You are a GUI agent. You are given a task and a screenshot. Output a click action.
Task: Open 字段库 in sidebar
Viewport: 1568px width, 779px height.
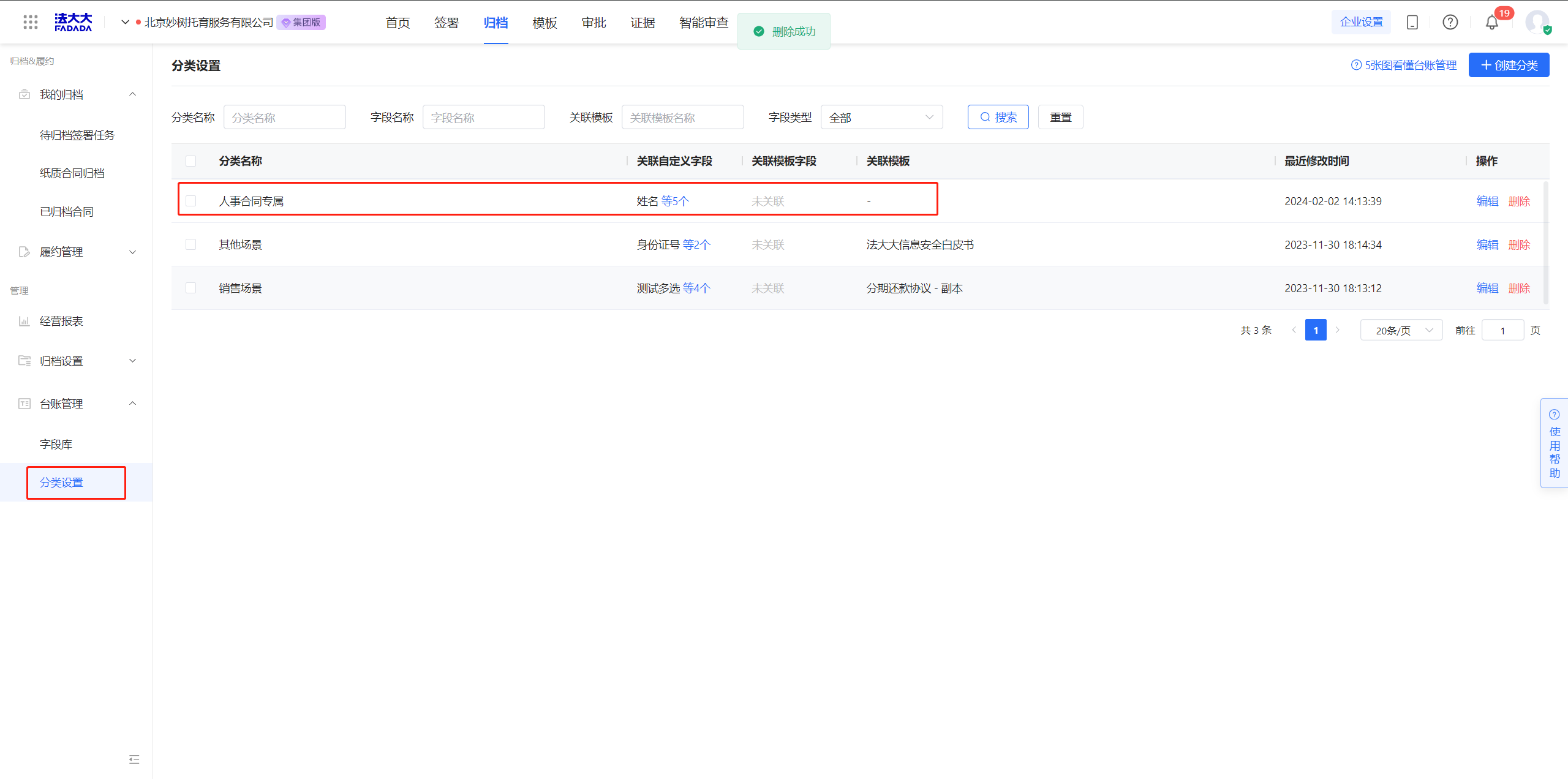click(56, 444)
